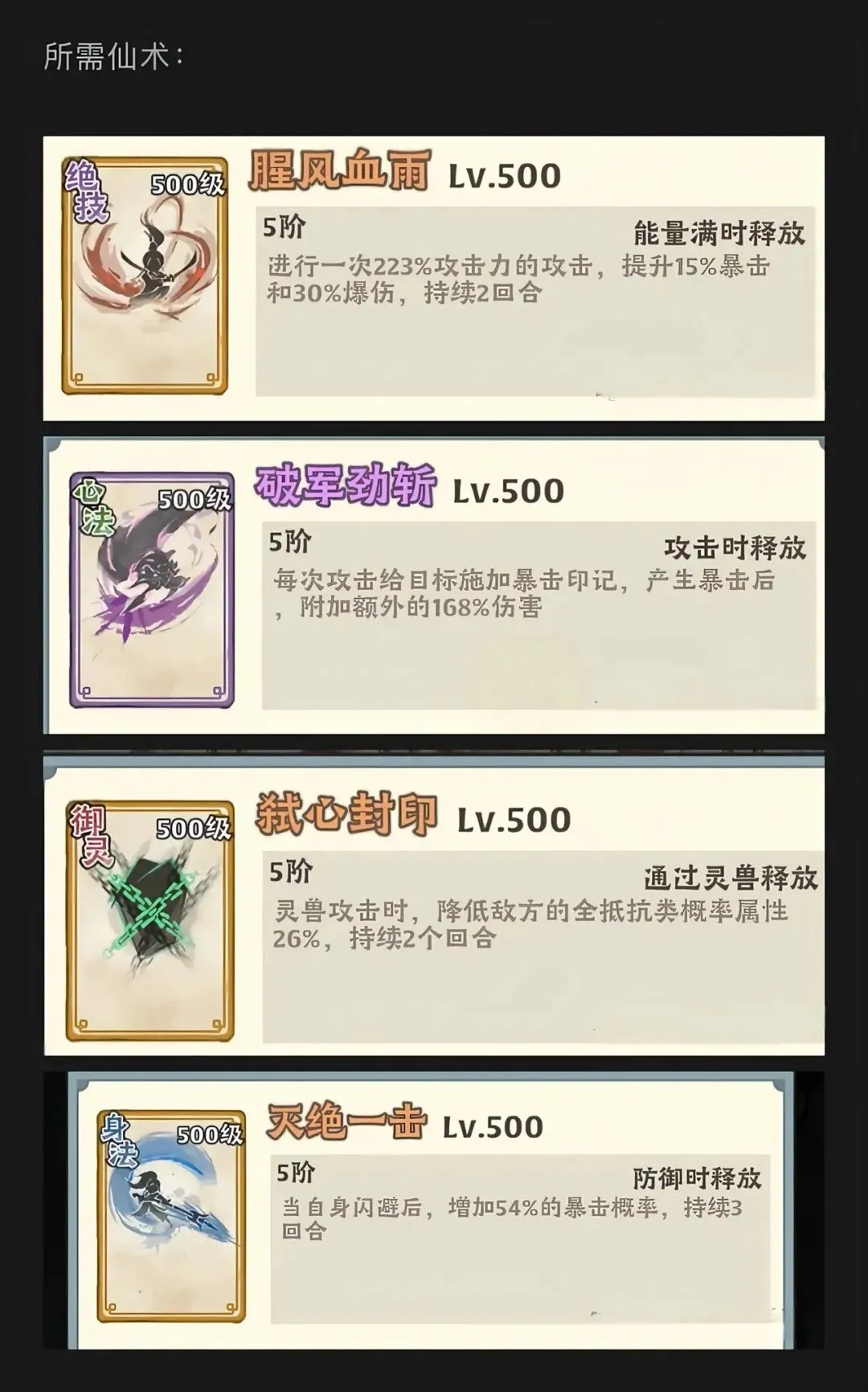
Task: Click the 防御时释放 trigger label
Action: coord(697,1178)
